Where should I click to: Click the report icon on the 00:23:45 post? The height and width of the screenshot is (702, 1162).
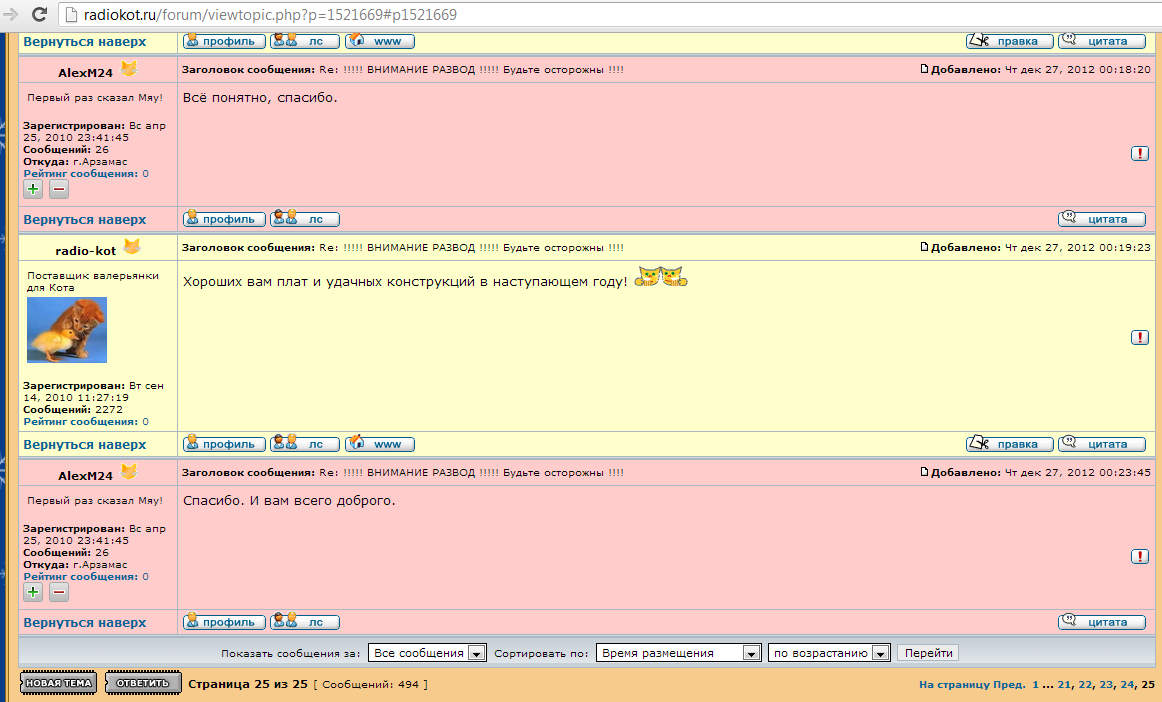1140,556
